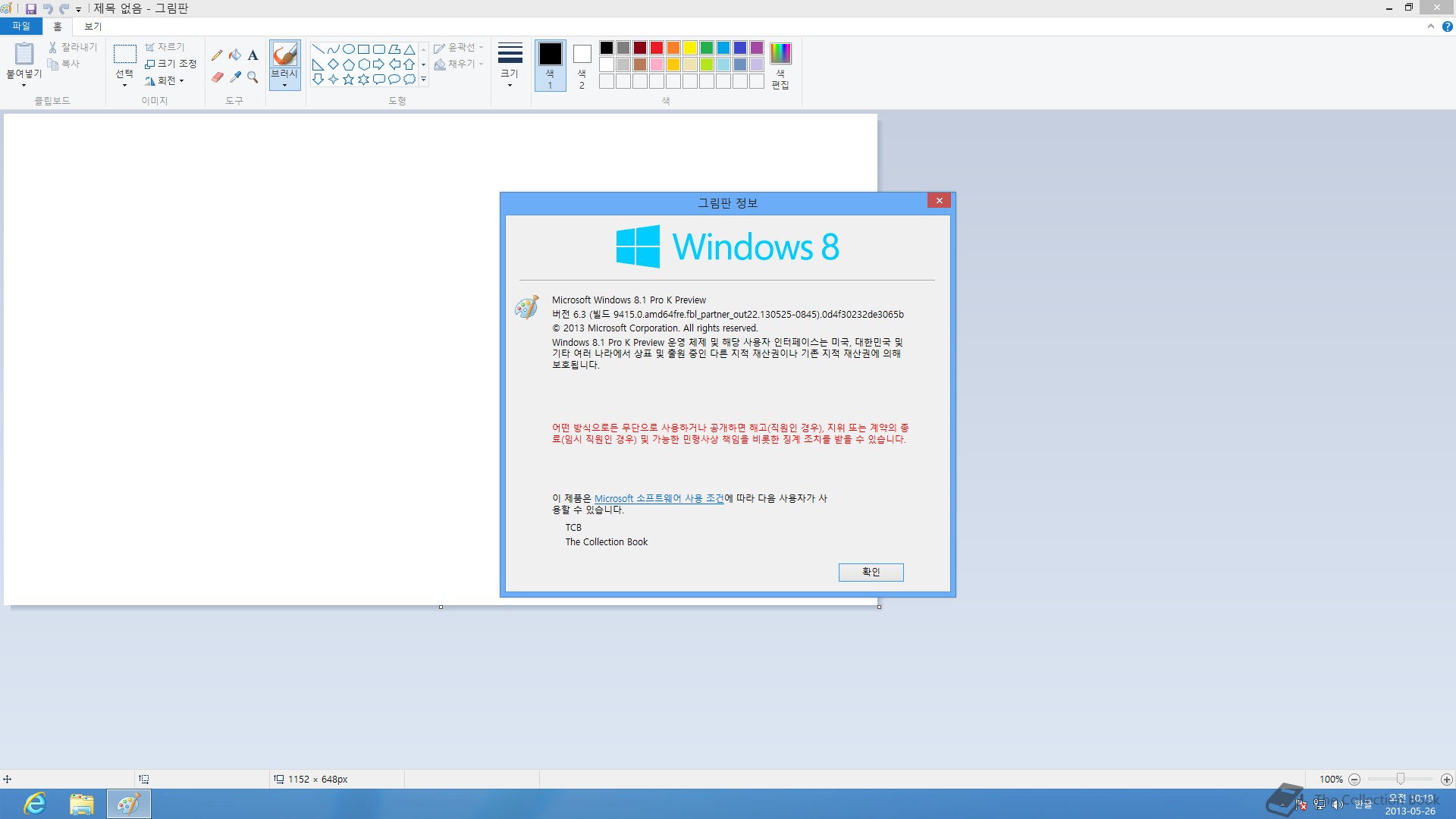Activate Color 1 (색 1) button

click(551, 66)
